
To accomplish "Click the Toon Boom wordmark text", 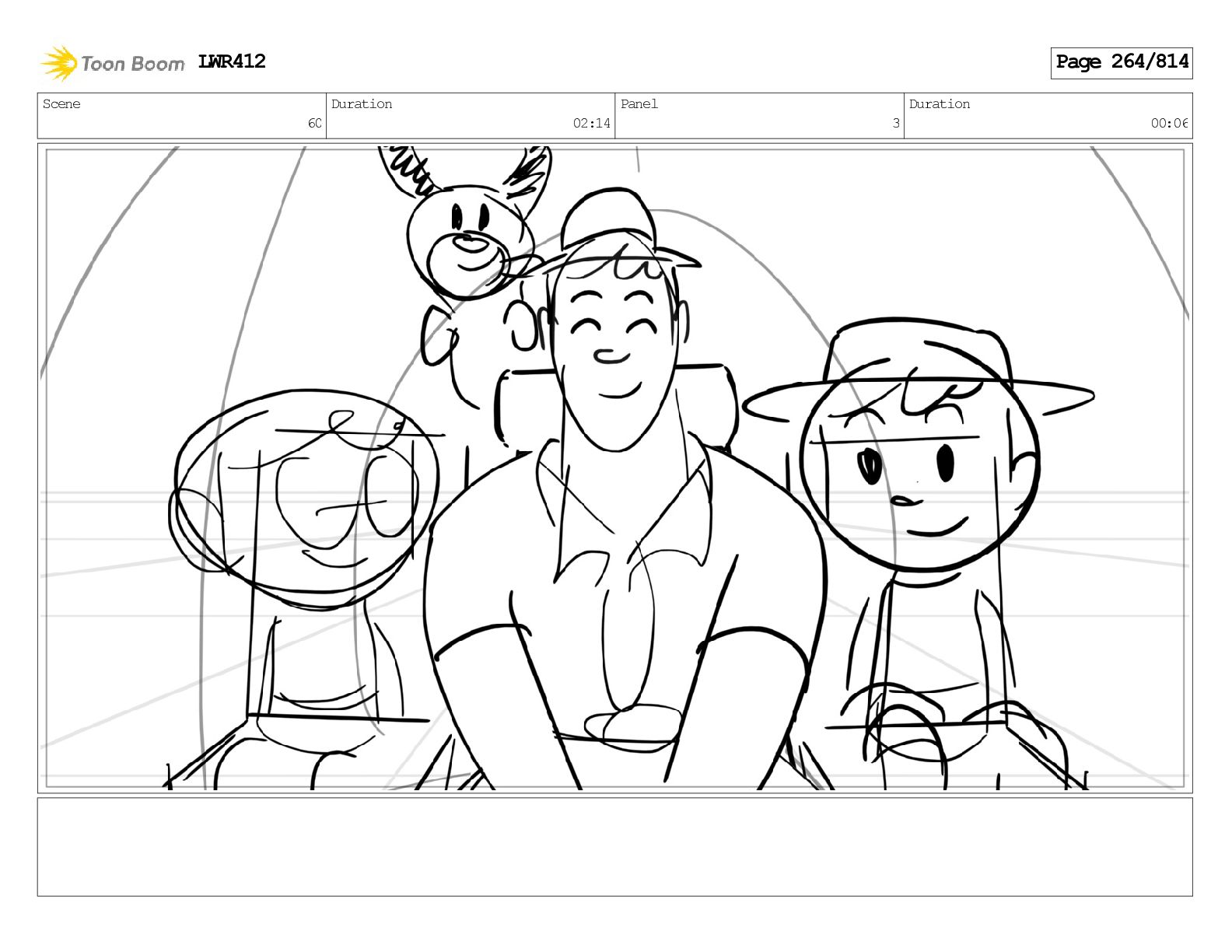I will (x=133, y=64).
